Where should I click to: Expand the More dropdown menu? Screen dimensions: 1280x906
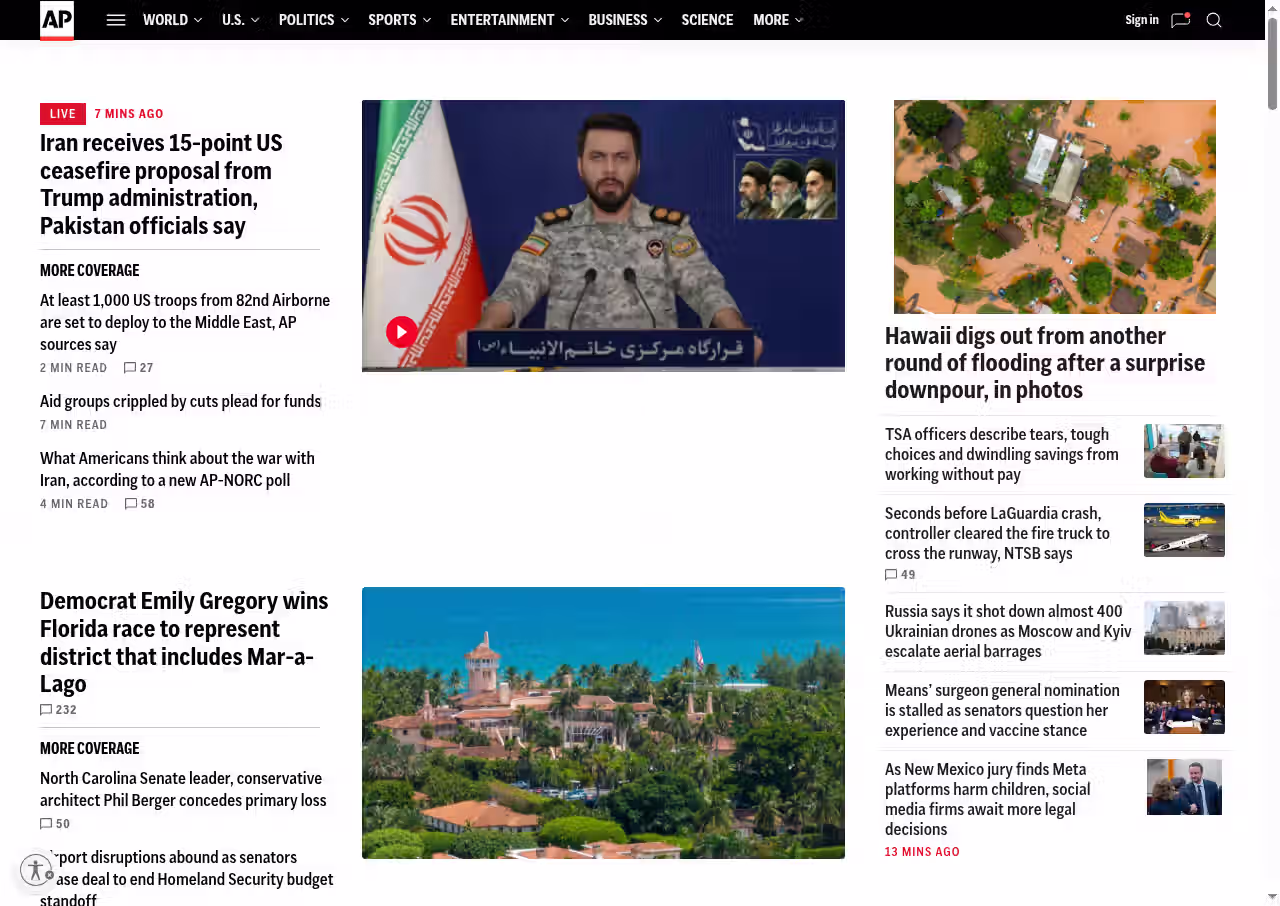pyautogui.click(x=777, y=20)
